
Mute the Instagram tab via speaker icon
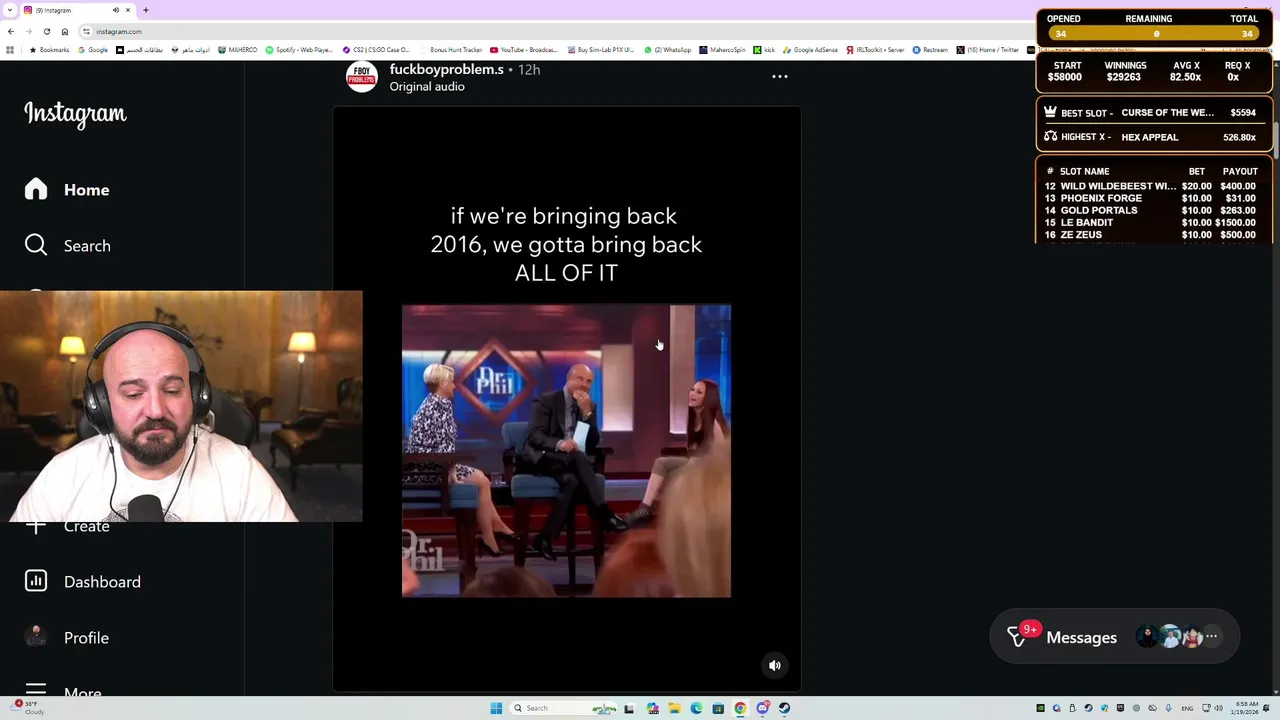click(116, 10)
